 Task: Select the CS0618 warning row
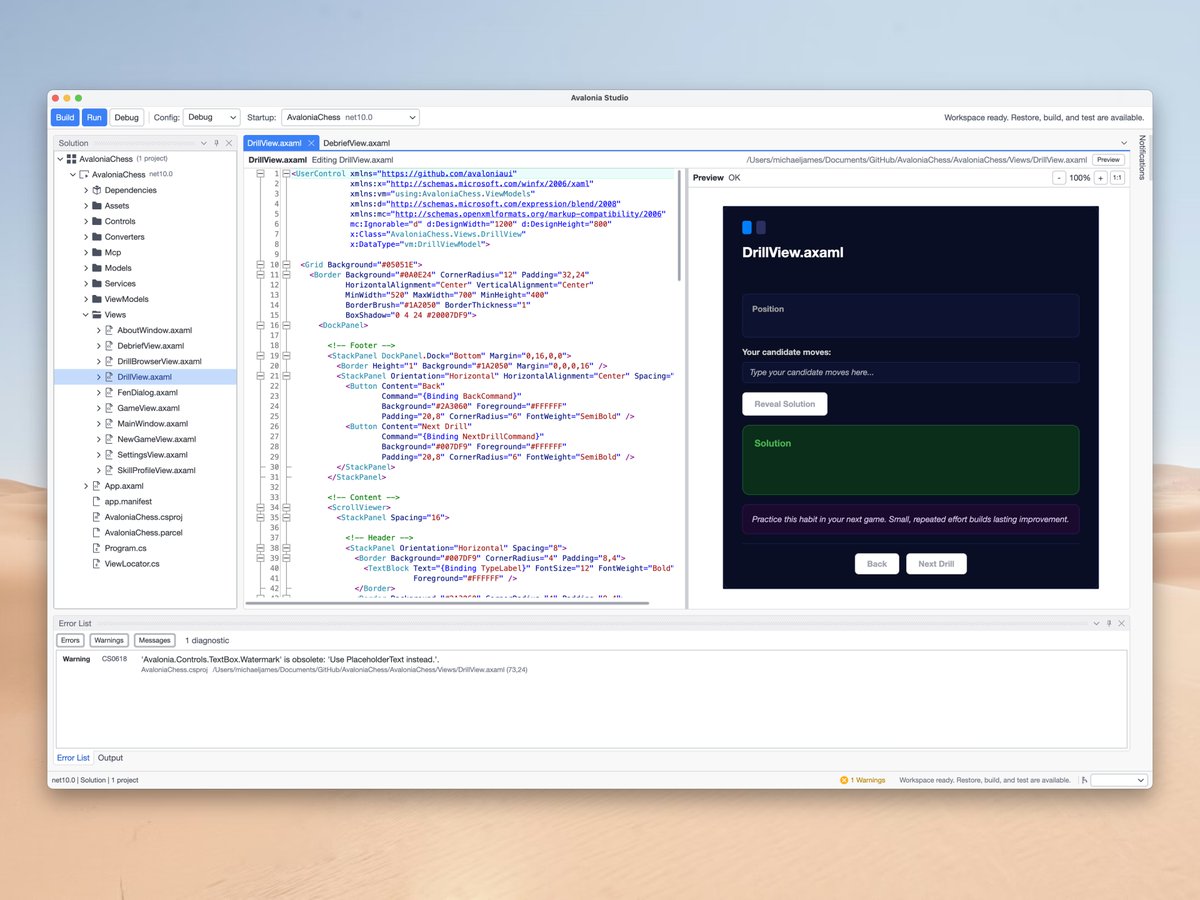[591, 664]
